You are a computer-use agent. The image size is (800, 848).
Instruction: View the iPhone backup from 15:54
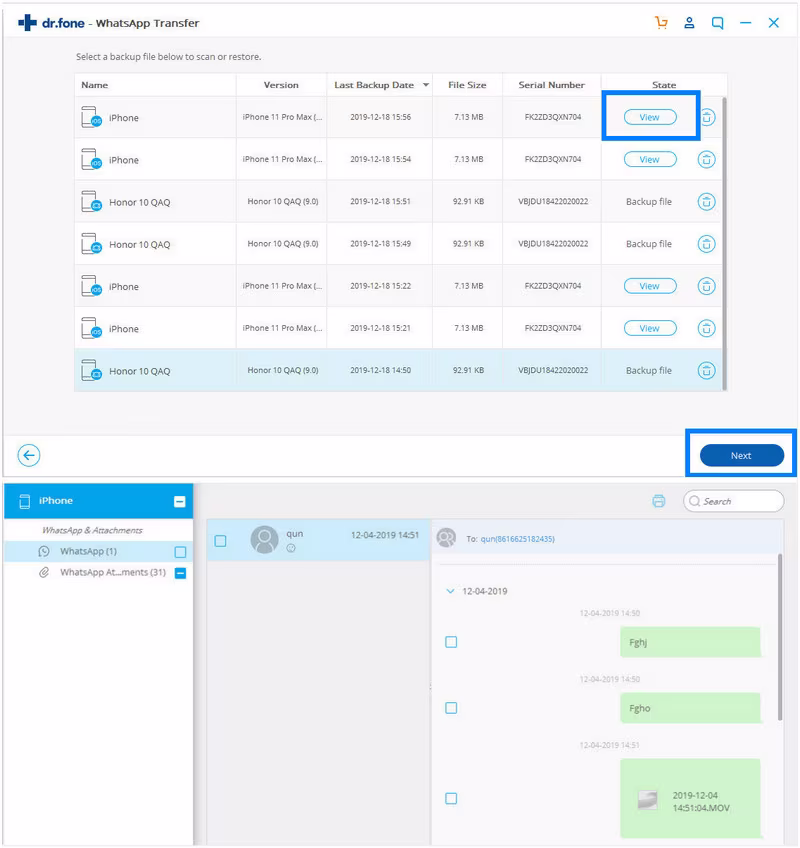point(650,160)
